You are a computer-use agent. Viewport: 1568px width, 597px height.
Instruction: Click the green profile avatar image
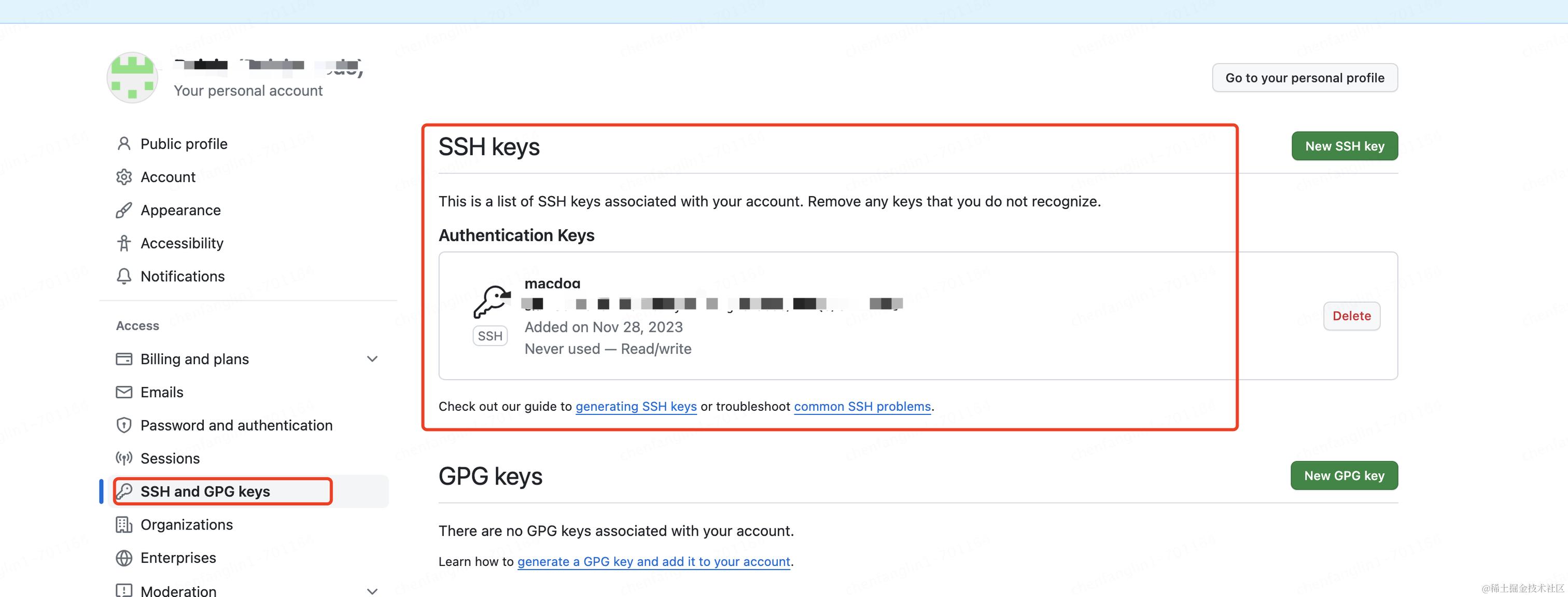point(132,77)
